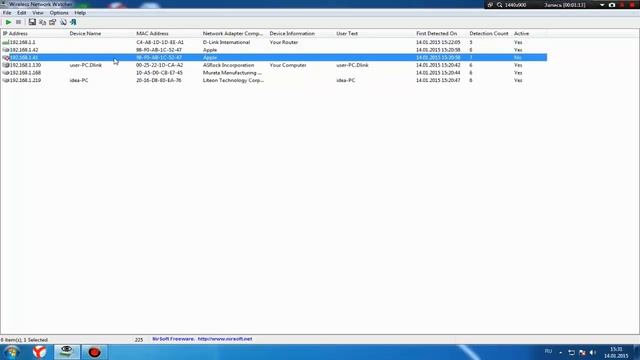Image resolution: width=640 pixels, height=360 pixels.
Task: Select the 192.168.1.42 row
Action: pyautogui.click(x=274, y=50)
